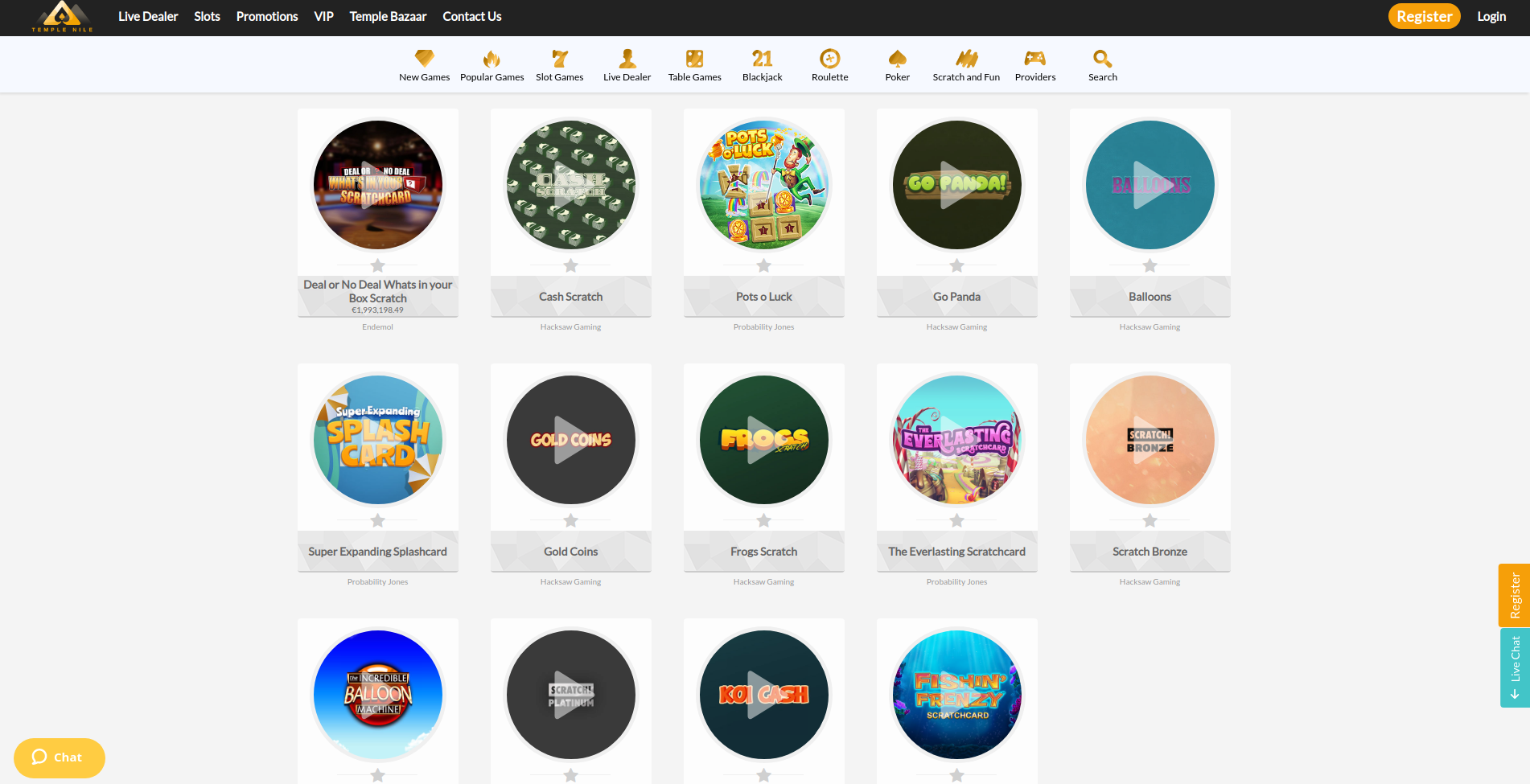Open Providers gamepad icon

tap(1034, 59)
